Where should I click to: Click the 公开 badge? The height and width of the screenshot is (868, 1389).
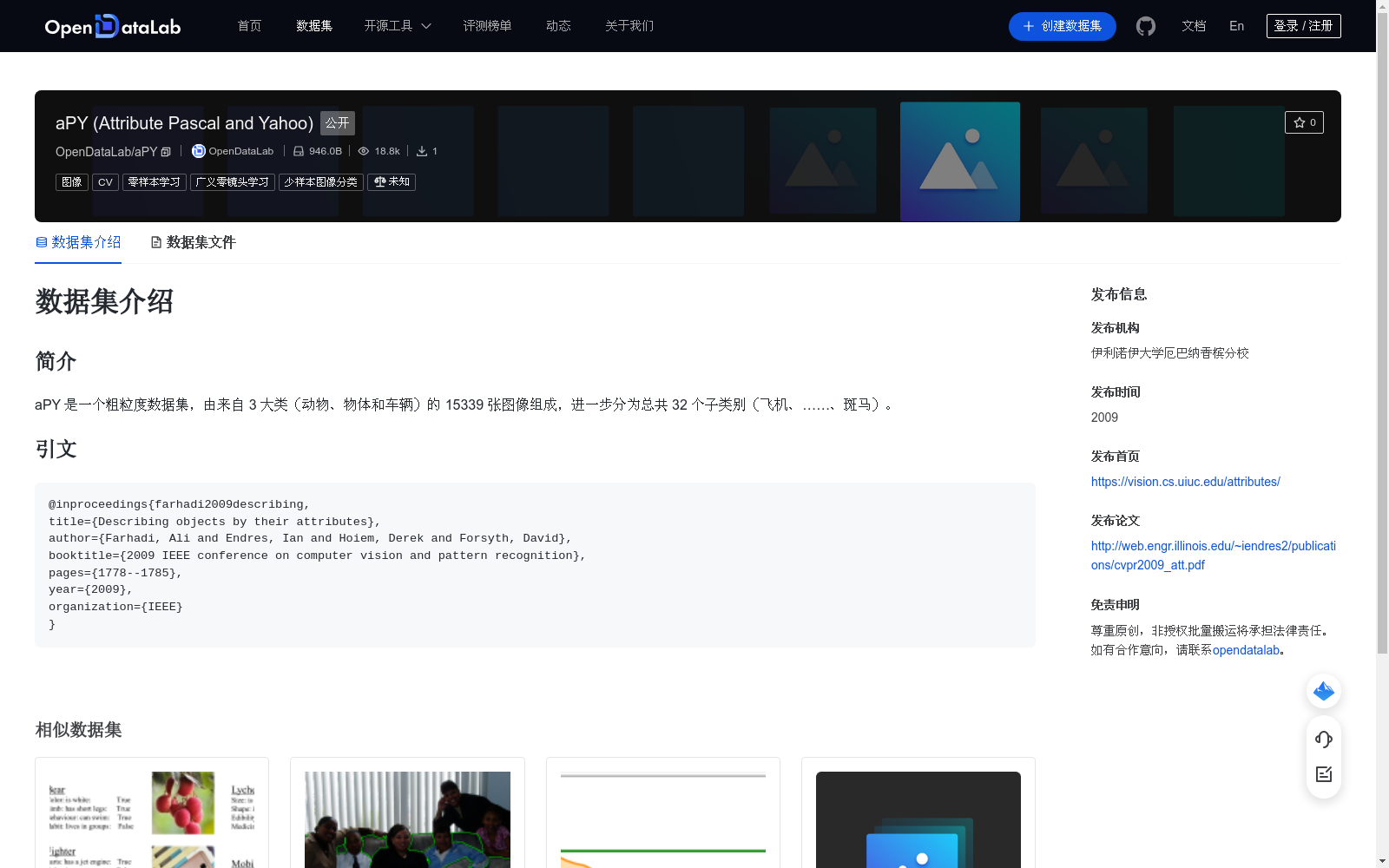pos(338,123)
